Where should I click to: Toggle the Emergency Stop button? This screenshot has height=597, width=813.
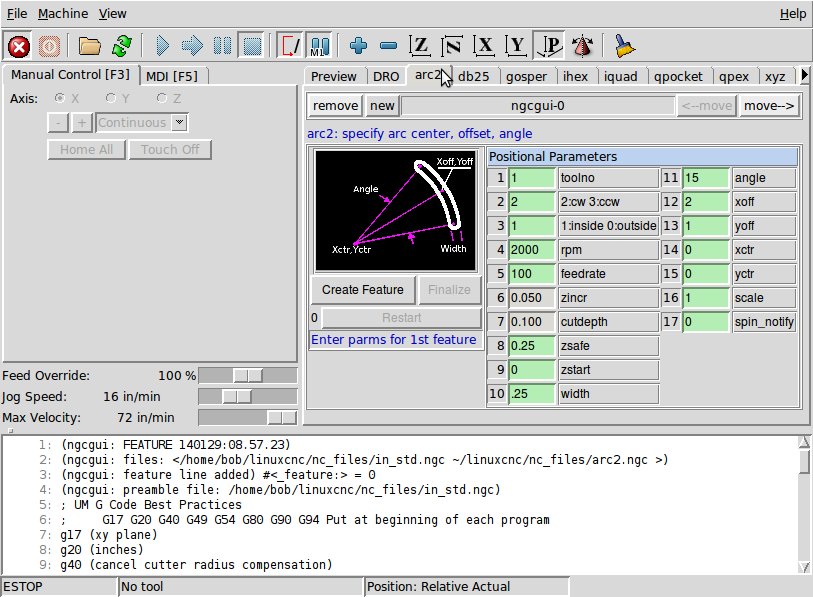(x=19, y=47)
